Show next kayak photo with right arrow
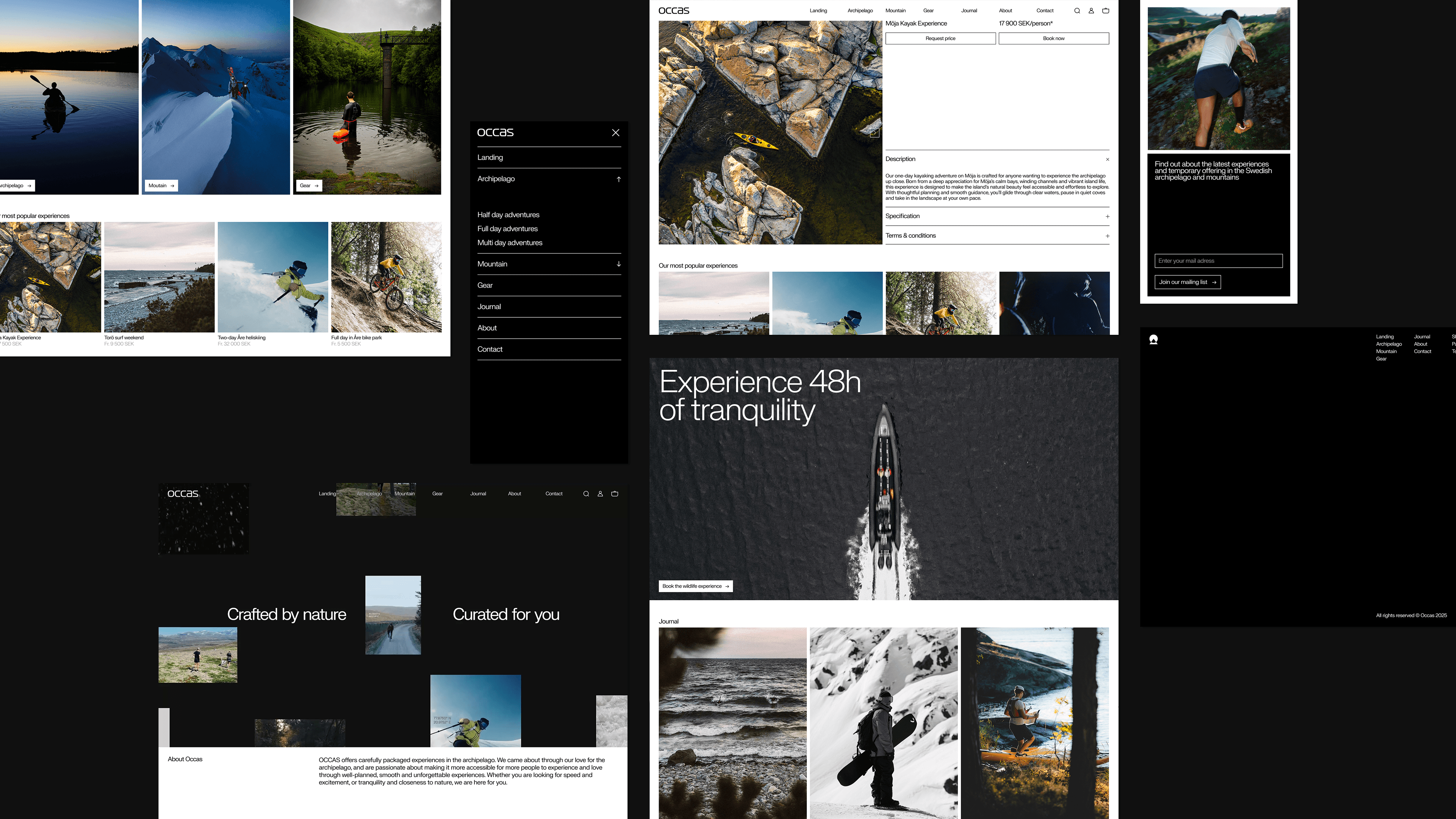The width and height of the screenshot is (1456, 819). [874, 133]
